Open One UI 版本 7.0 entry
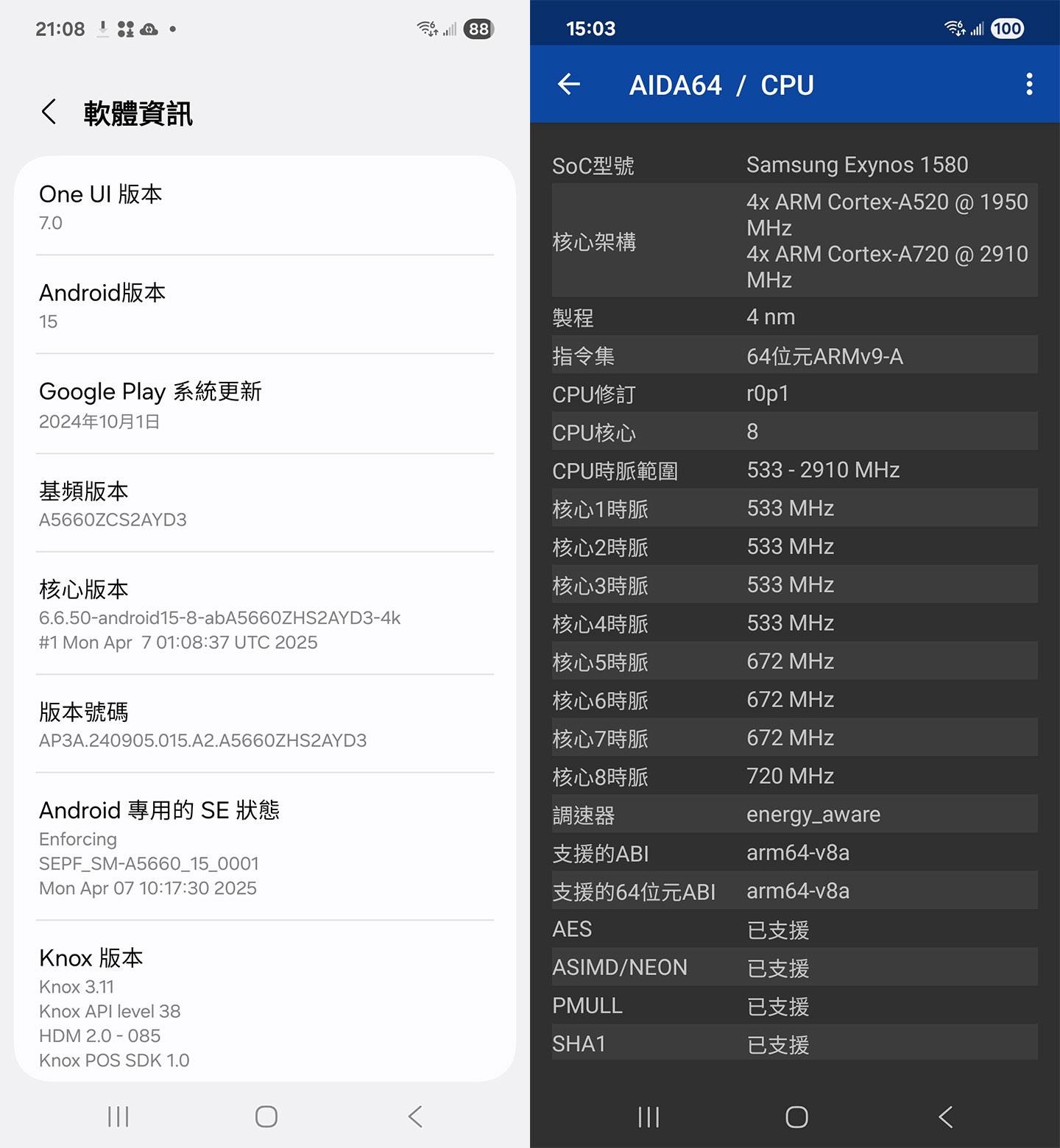 click(265, 206)
